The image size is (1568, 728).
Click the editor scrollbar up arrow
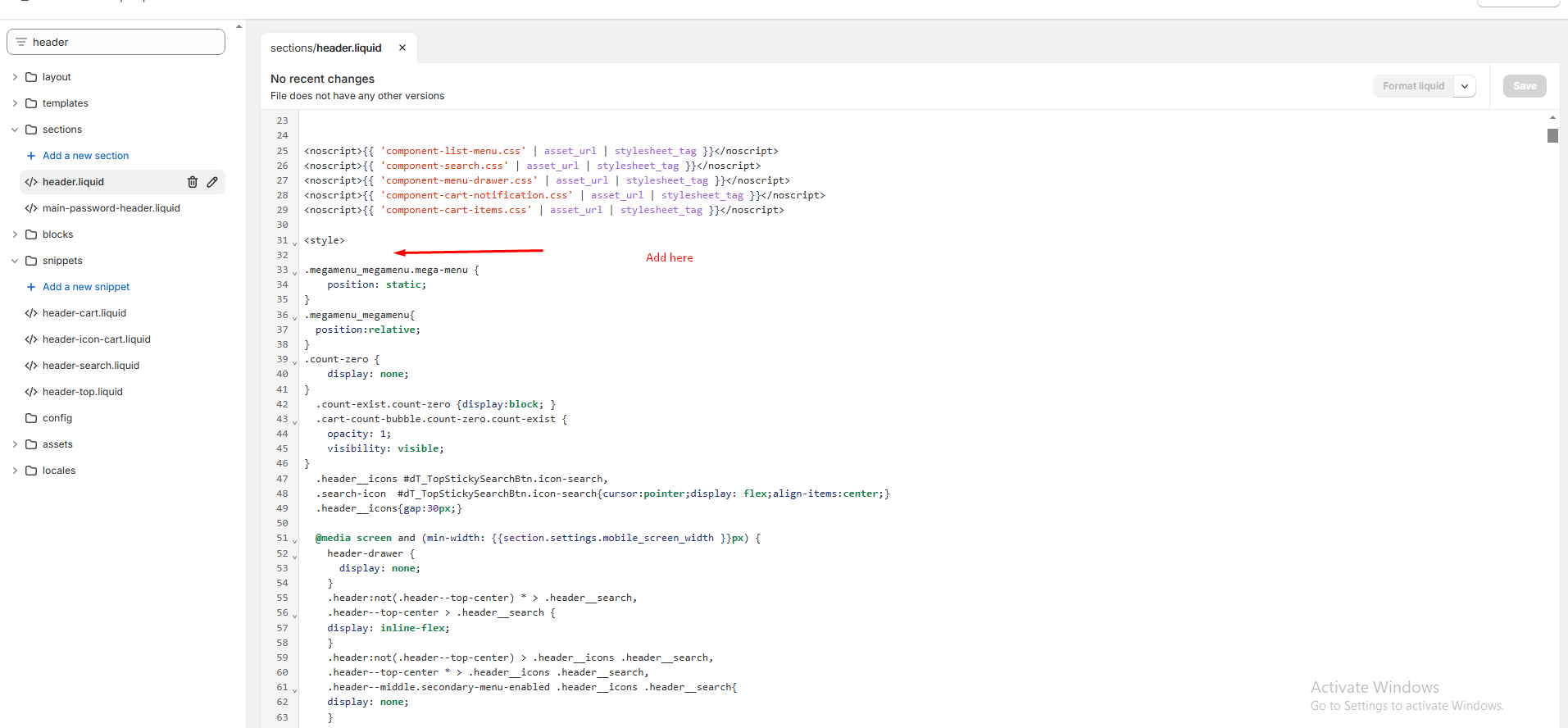pos(1552,117)
